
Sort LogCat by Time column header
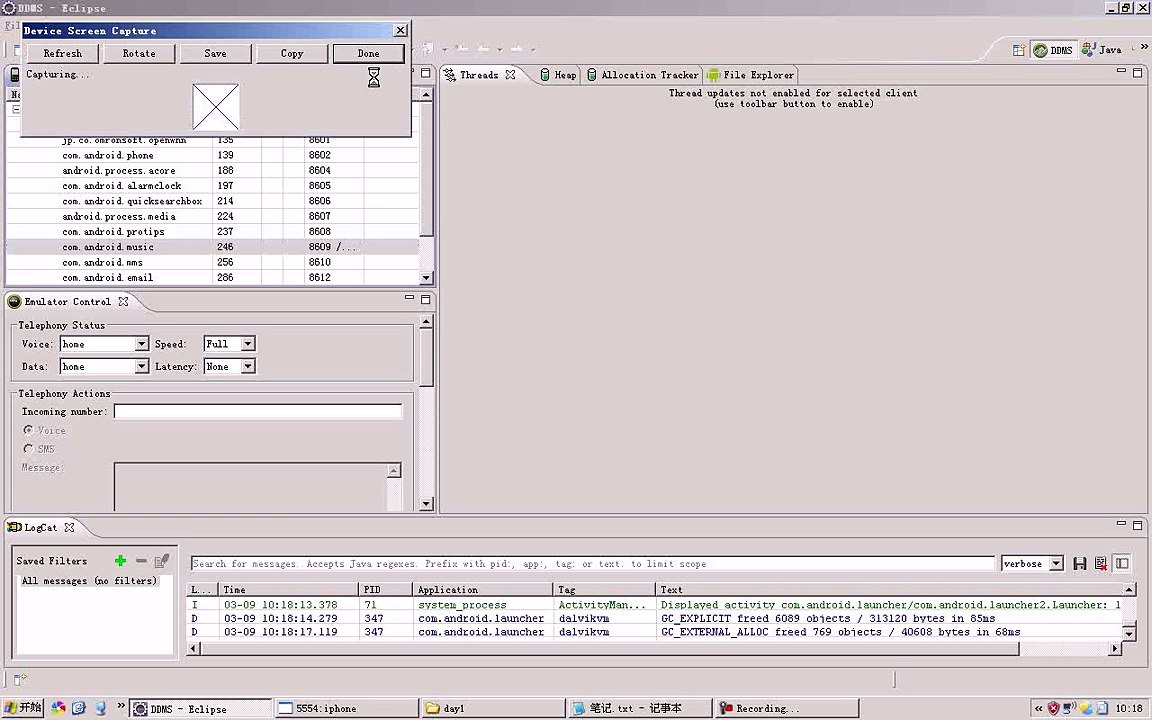click(x=288, y=589)
